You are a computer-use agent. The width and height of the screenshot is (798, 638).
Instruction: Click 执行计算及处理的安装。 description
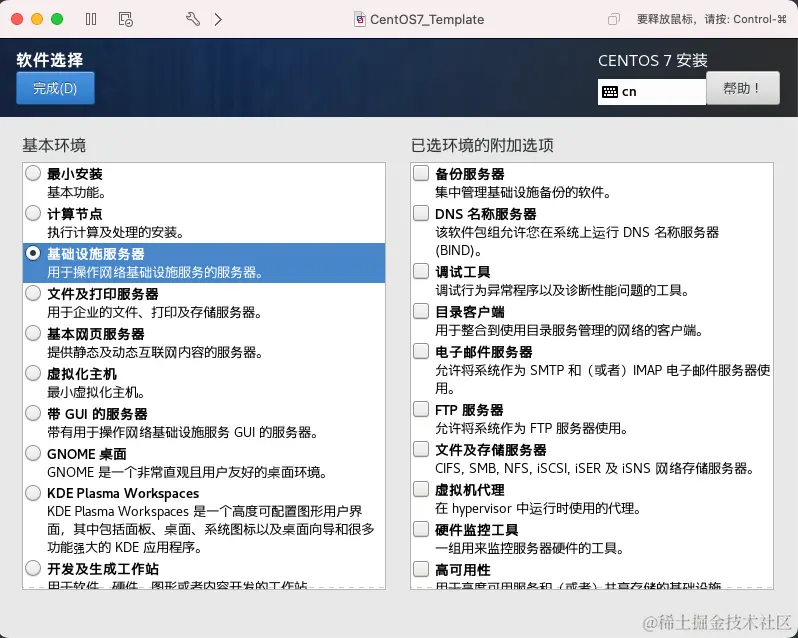[x=116, y=233]
